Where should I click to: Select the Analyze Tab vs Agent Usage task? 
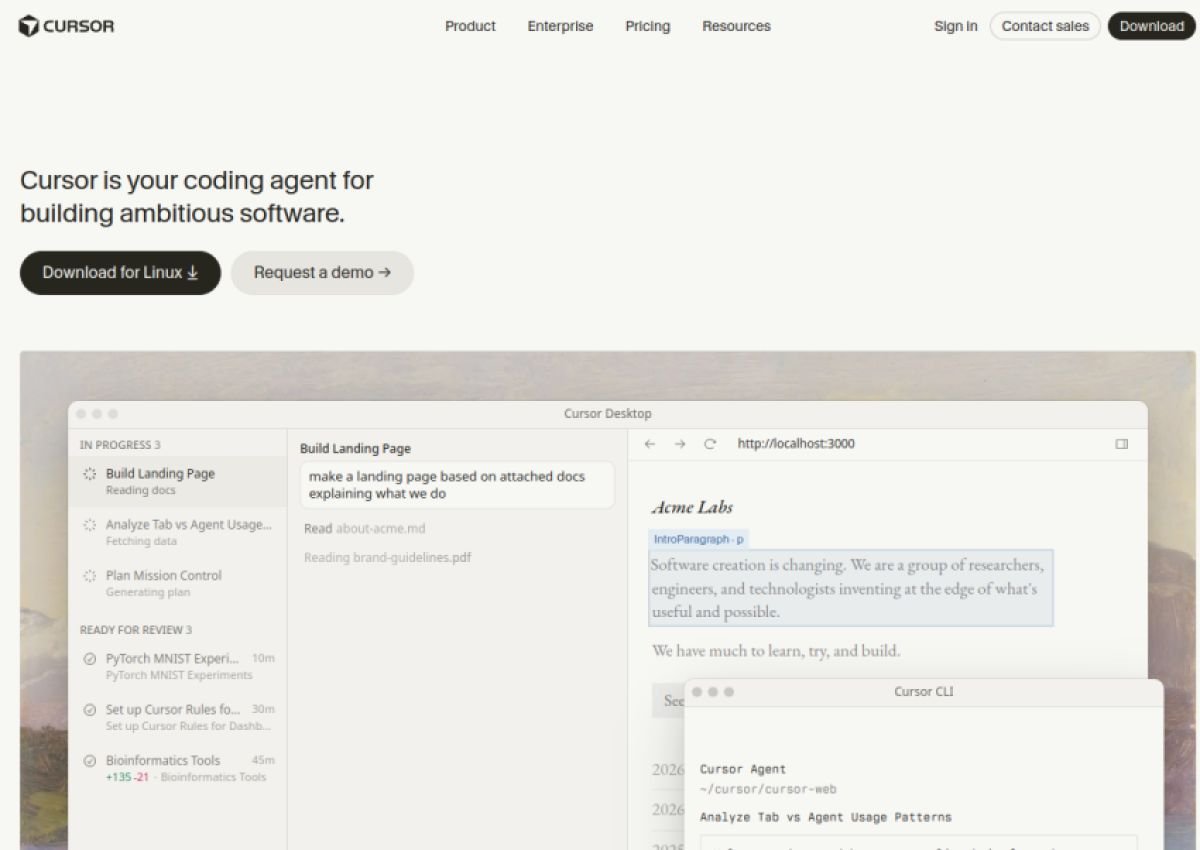178,532
